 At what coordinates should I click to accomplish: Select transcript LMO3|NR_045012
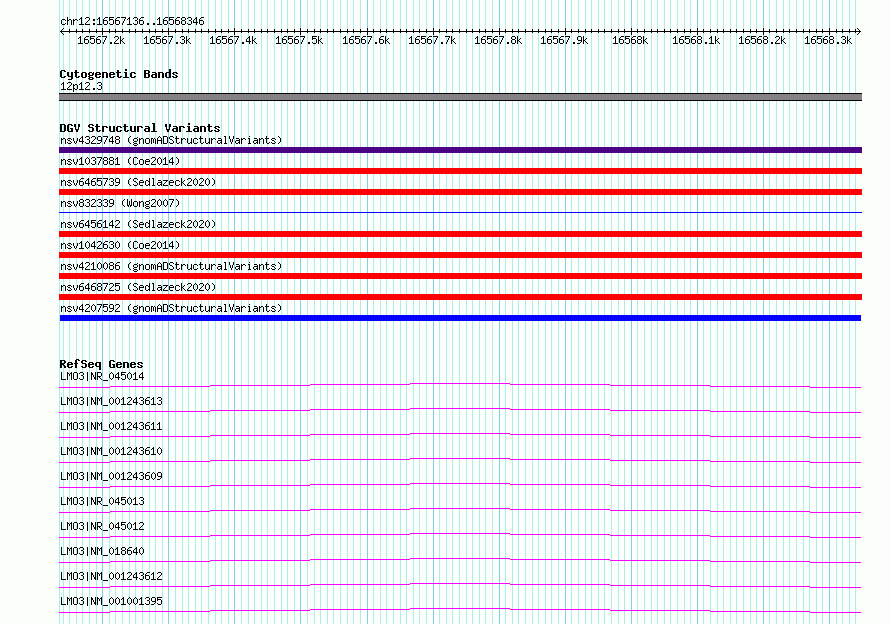102,526
